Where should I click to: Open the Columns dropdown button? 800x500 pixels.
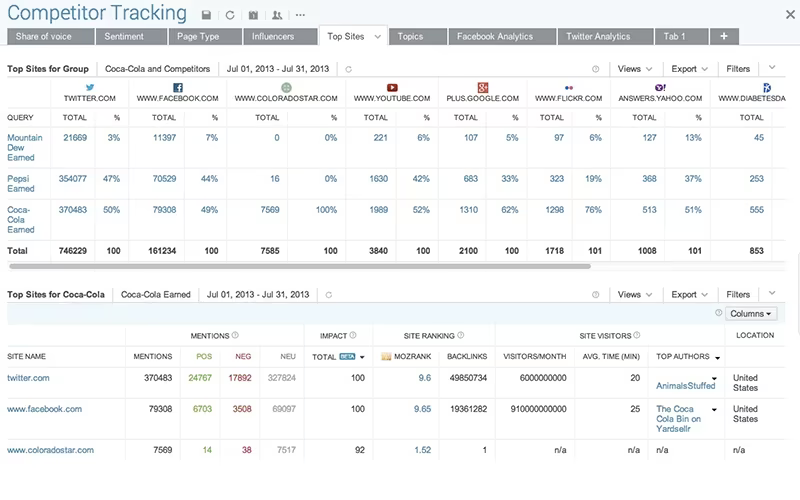coord(751,313)
